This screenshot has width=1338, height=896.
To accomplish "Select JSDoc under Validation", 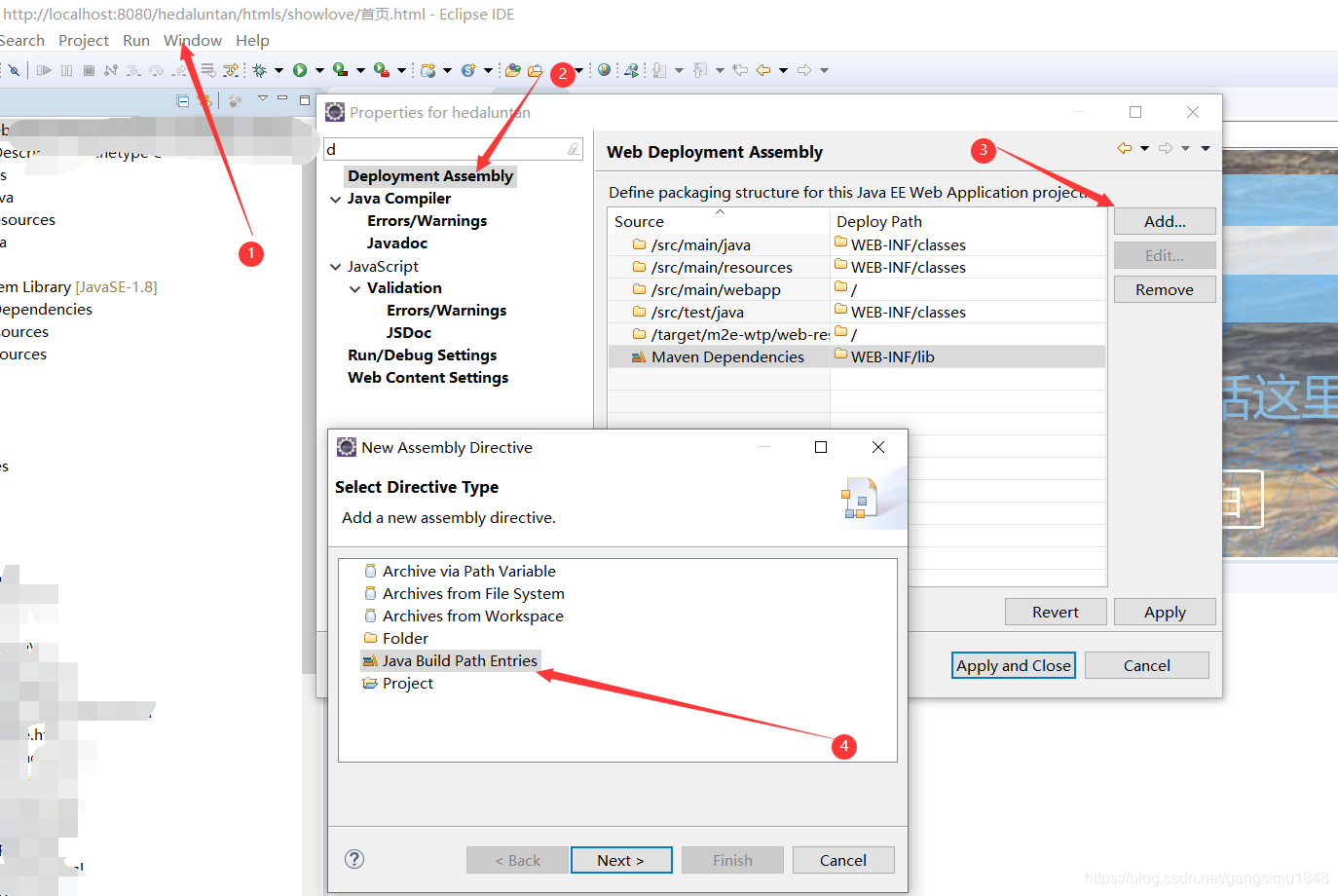I will (409, 333).
